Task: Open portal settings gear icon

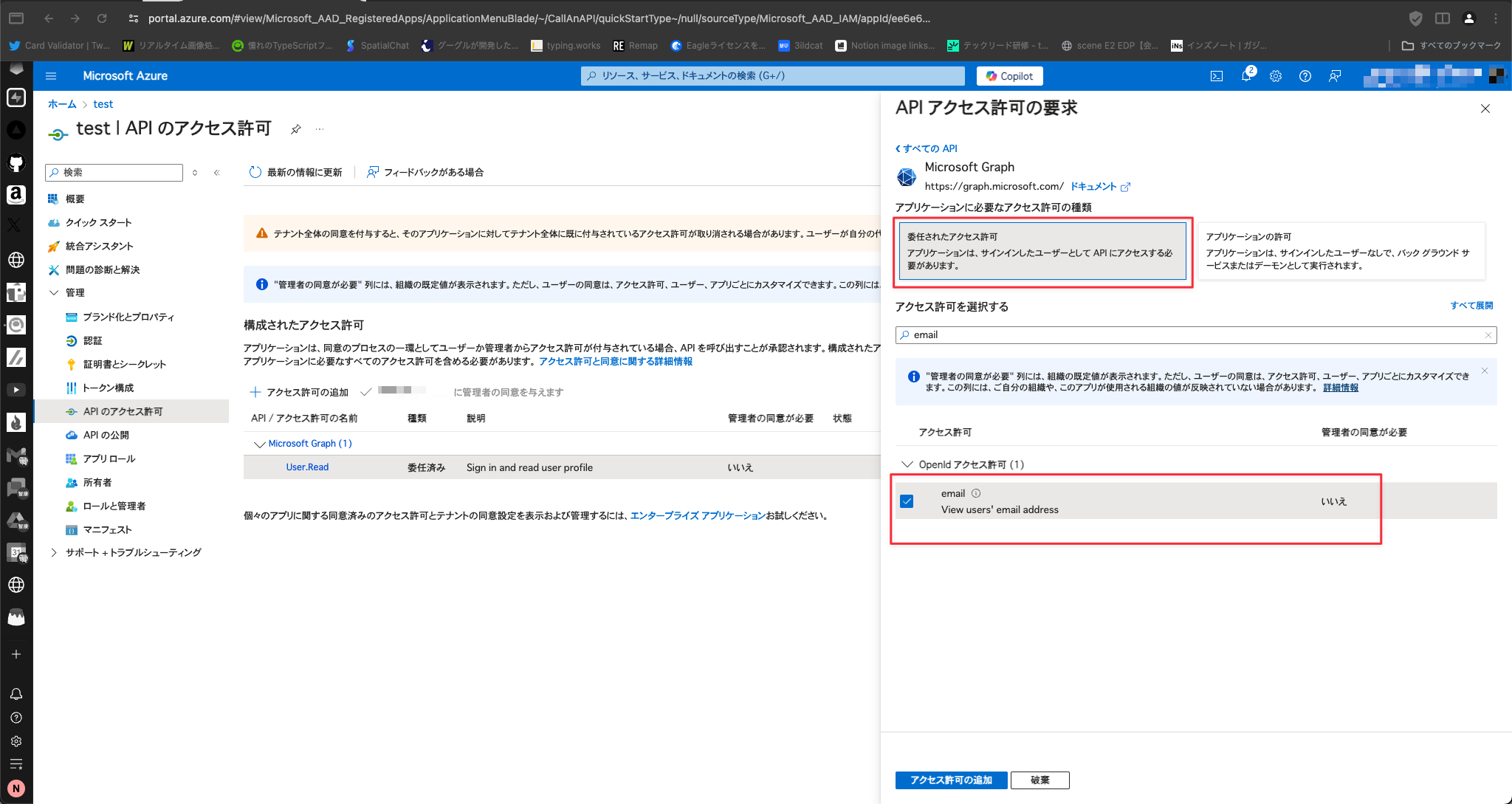Action: (1276, 76)
